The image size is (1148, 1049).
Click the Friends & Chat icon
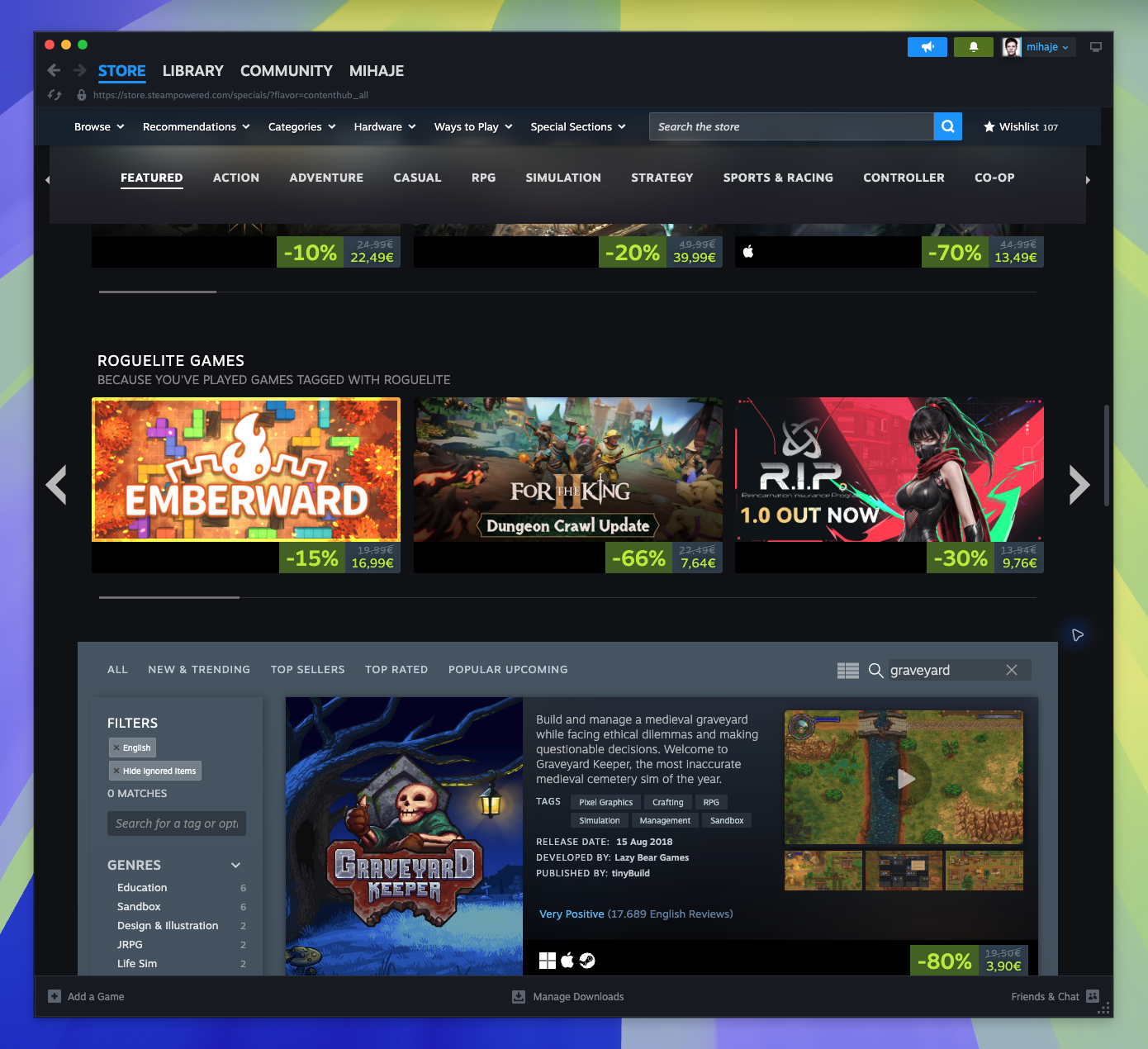pyautogui.click(x=1093, y=996)
